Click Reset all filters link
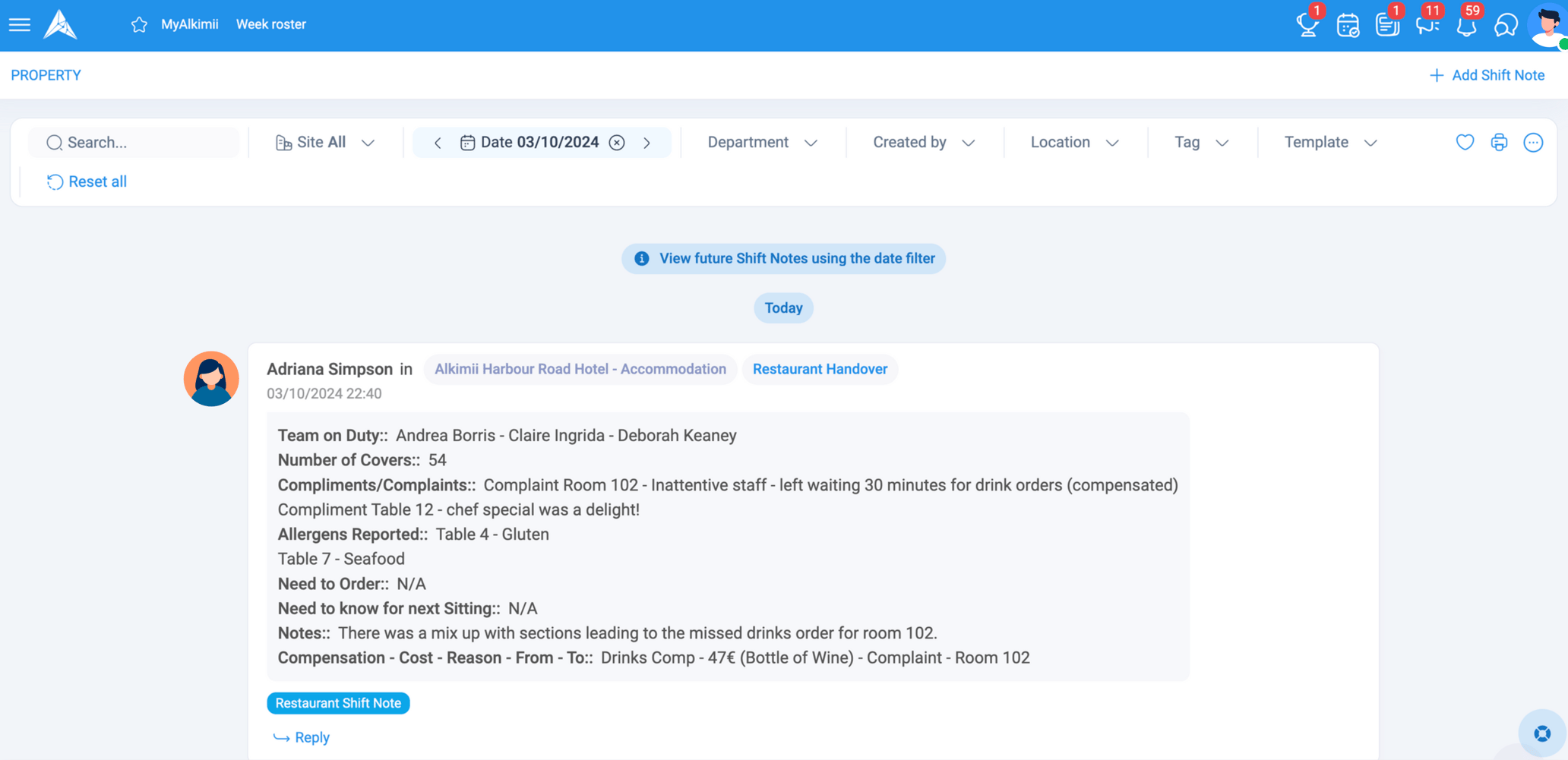Viewport: 1568px width, 760px height. click(x=87, y=182)
